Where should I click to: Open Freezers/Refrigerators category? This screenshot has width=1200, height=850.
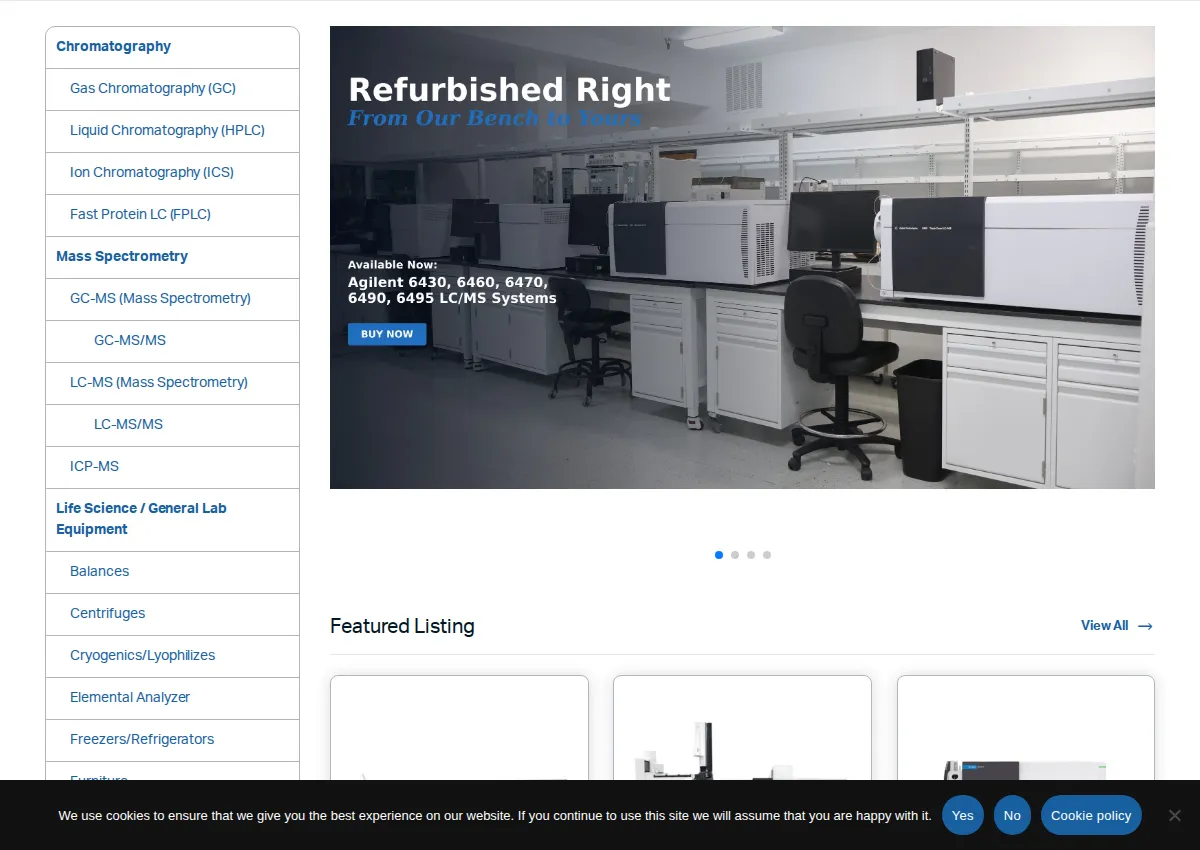point(142,740)
